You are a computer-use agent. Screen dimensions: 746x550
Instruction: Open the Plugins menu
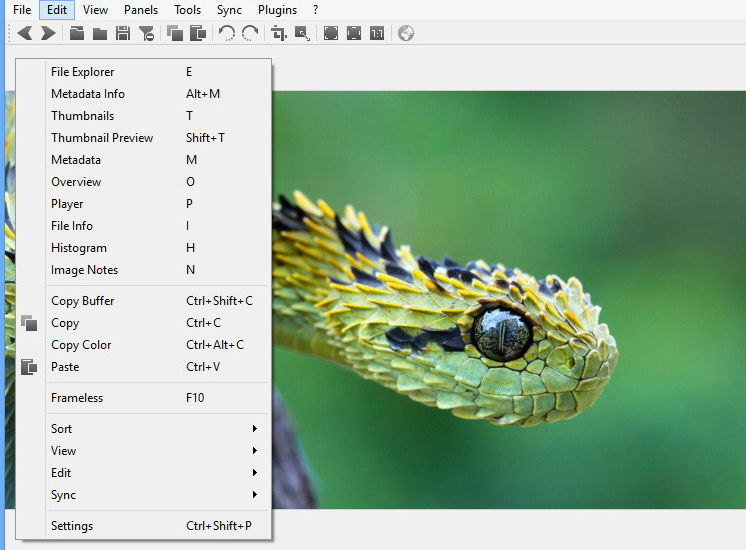click(x=277, y=10)
